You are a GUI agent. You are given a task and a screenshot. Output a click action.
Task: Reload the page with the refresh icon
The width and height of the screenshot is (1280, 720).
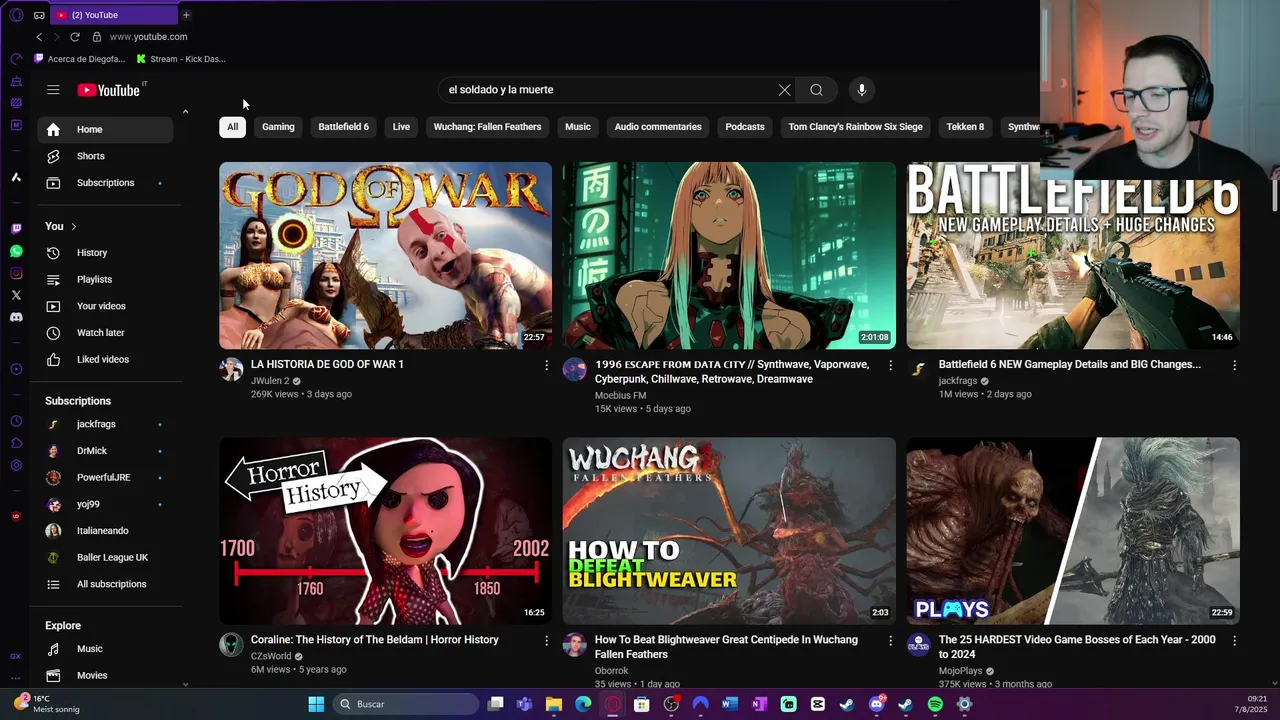coord(74,36)
